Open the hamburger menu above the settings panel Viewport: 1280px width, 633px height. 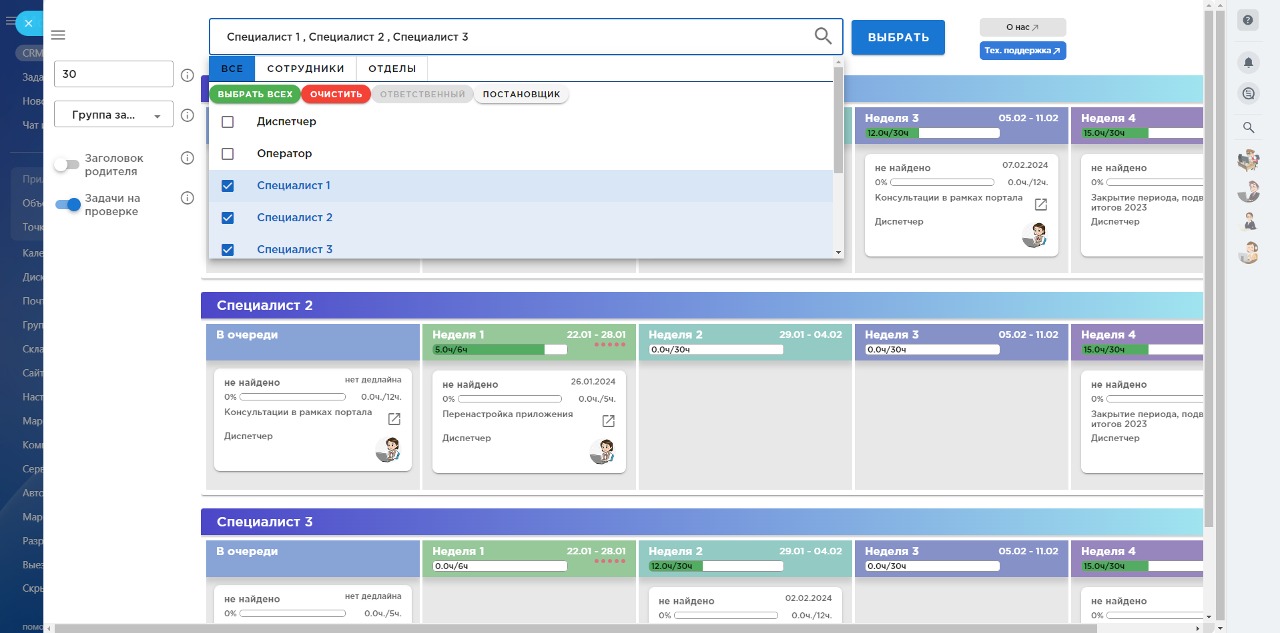(58, 35)
